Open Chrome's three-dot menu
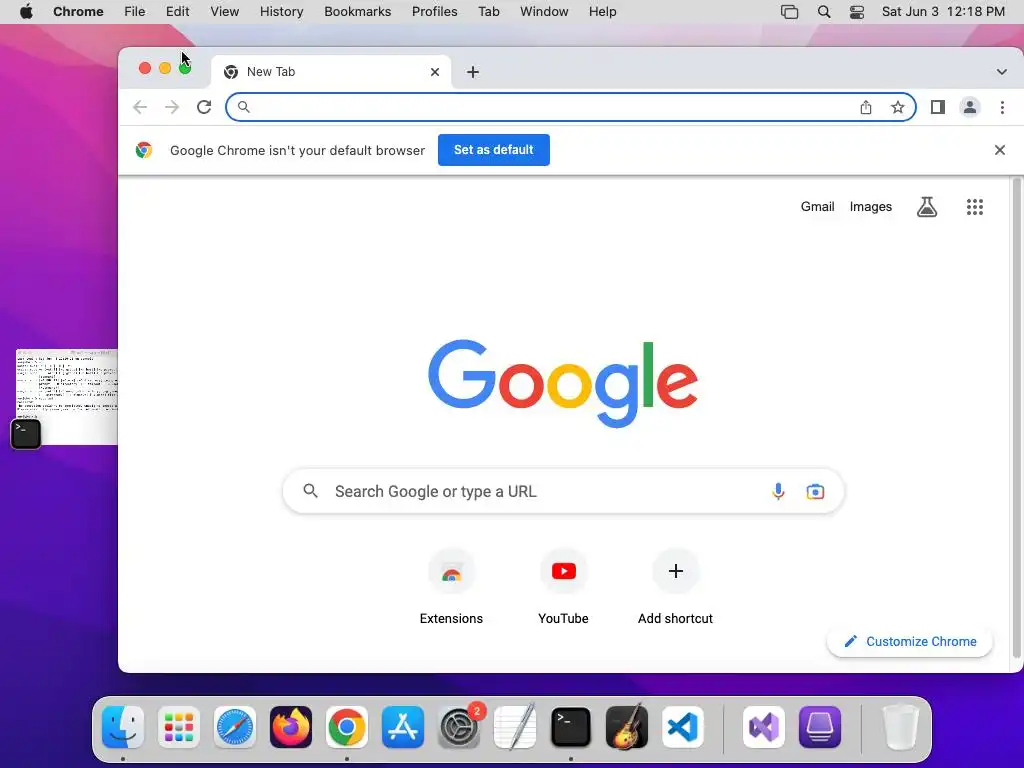 tap(1002, 107)
